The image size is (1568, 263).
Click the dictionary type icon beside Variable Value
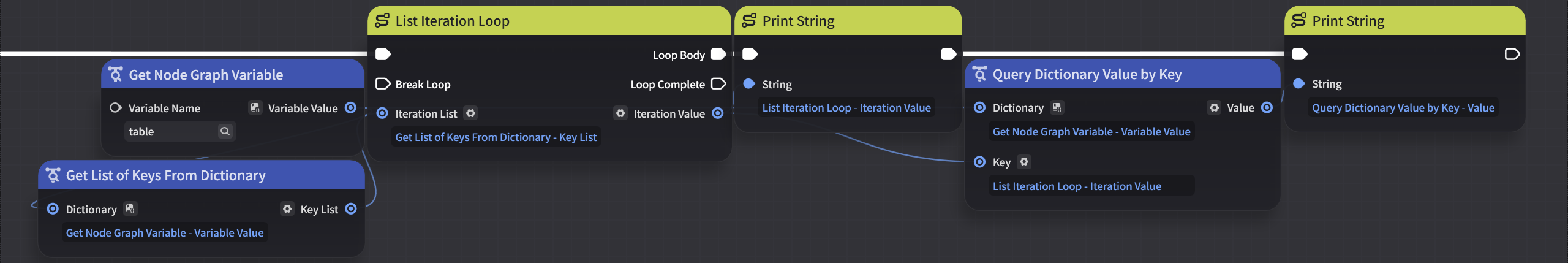click(x=255, y=108)
